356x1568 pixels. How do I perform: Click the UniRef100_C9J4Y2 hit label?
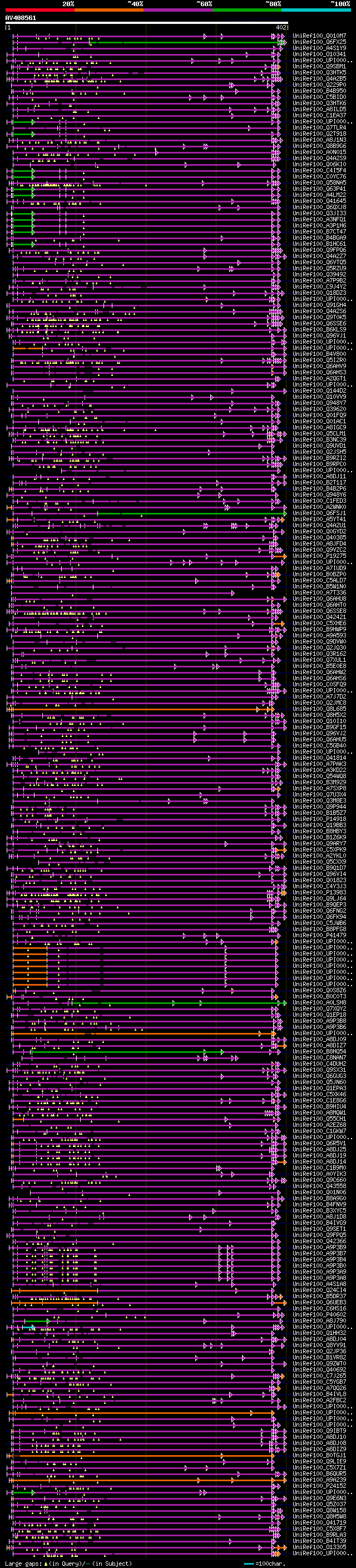coord(319,286)
